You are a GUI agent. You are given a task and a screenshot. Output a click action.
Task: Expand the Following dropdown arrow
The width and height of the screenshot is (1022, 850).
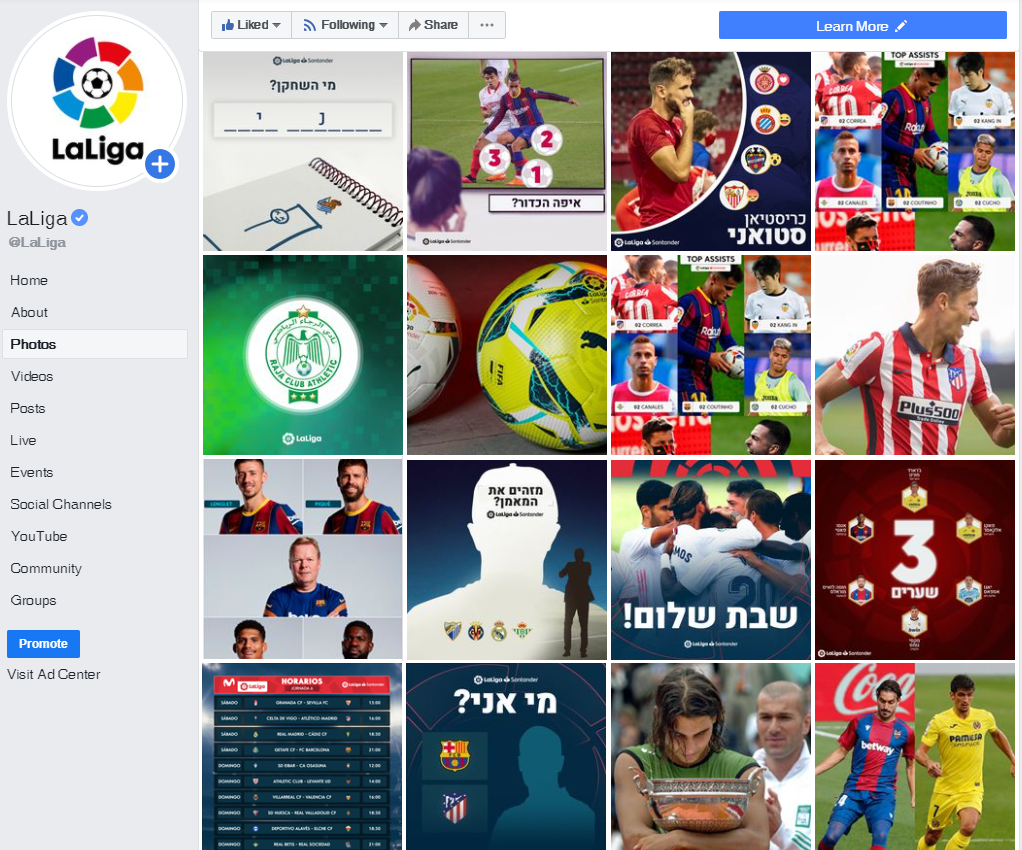[x=383, y=25]
